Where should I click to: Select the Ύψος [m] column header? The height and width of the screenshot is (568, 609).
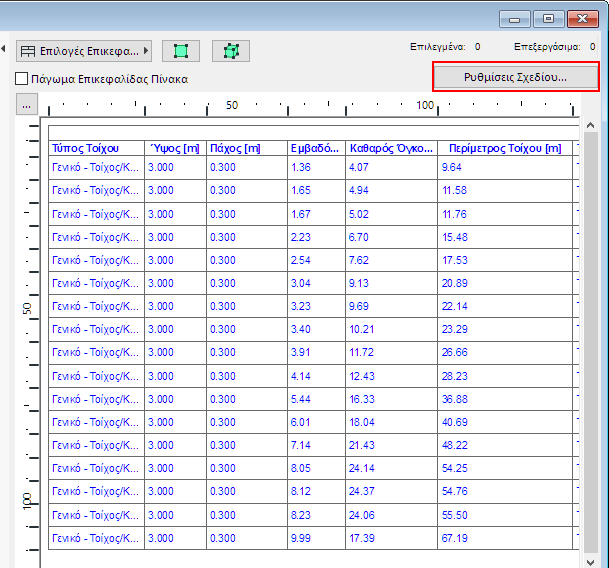174,148
